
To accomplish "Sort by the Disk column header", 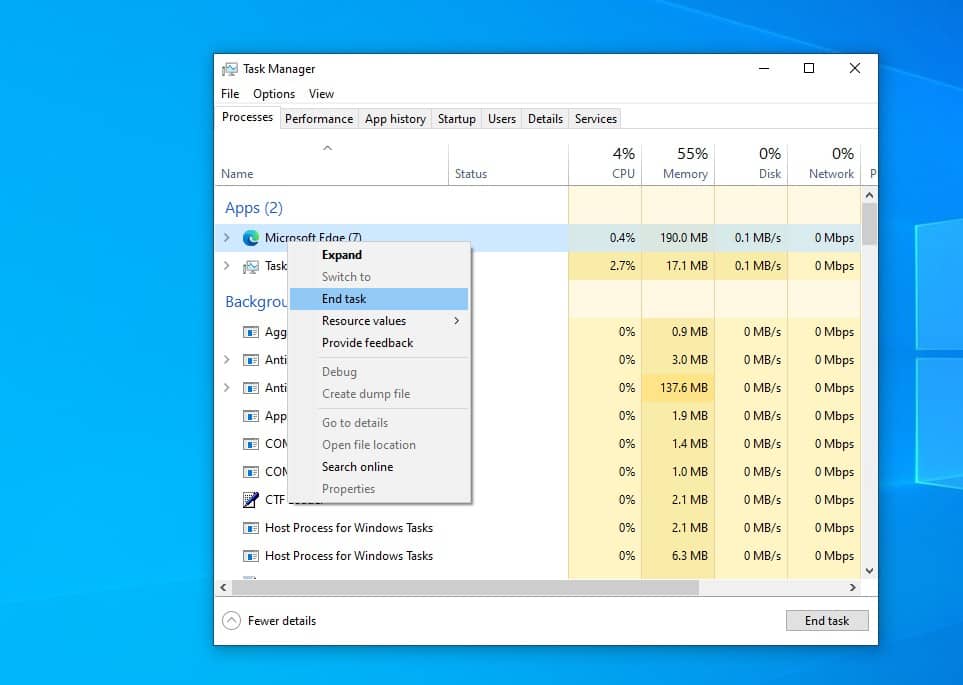I will click(752, 163).
